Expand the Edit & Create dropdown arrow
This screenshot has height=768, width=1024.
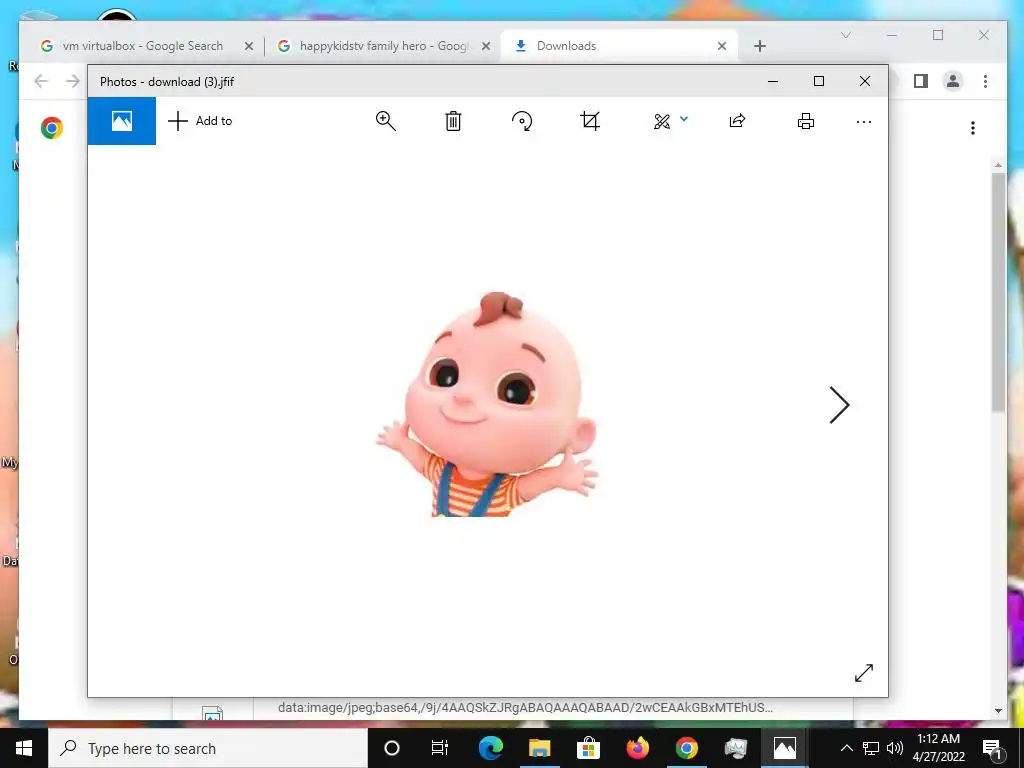coord(684,119)
